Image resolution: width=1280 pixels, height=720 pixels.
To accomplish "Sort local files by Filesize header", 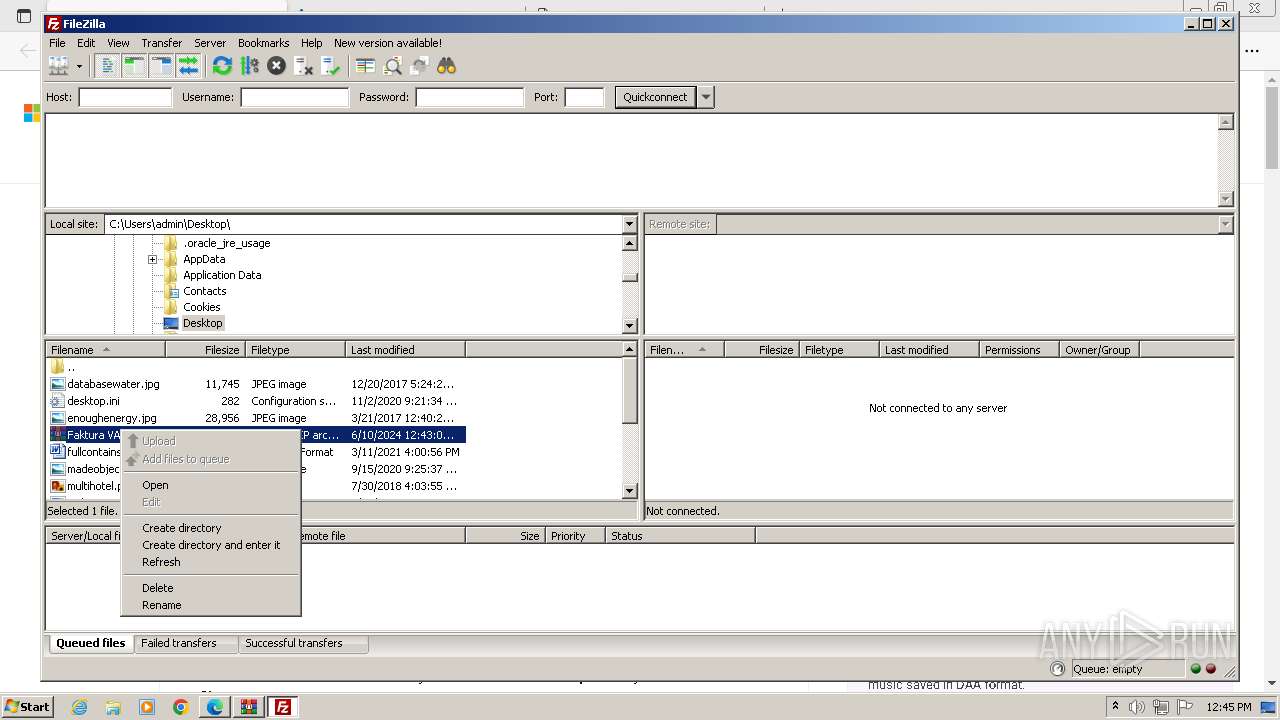I will click(x=205, y=350).
